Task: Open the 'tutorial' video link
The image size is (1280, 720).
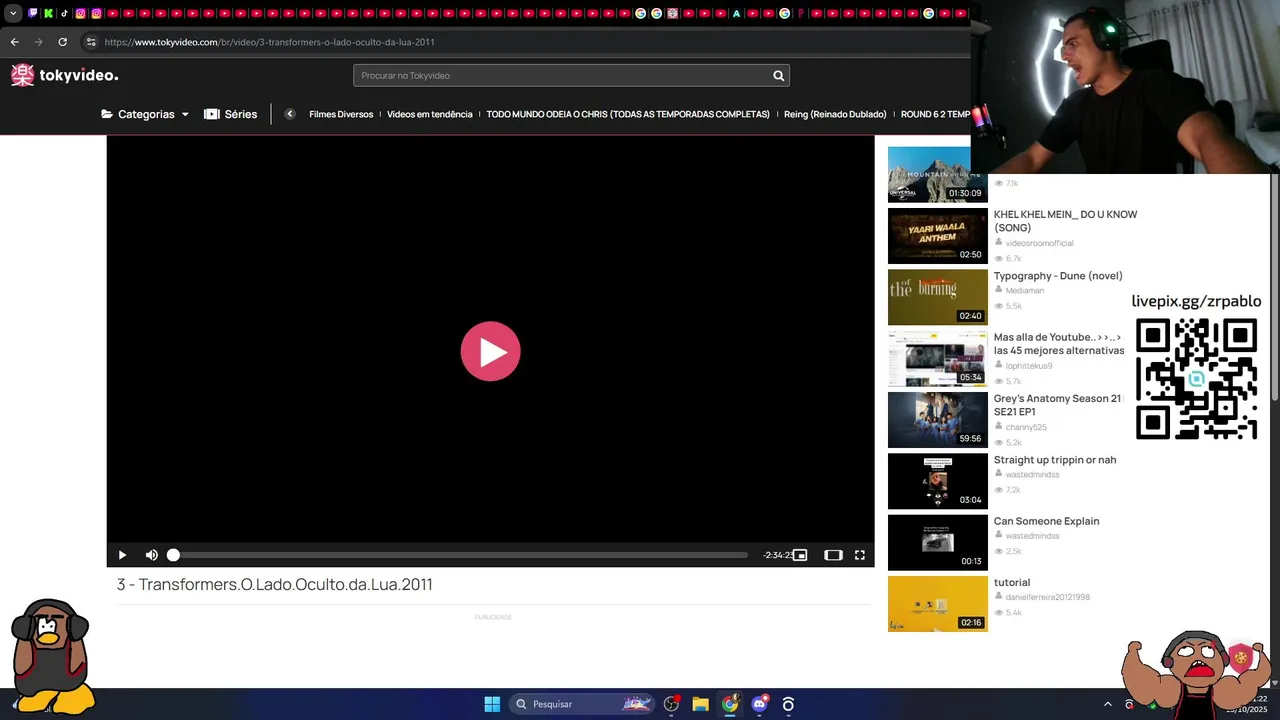Action: [1011, 582]
